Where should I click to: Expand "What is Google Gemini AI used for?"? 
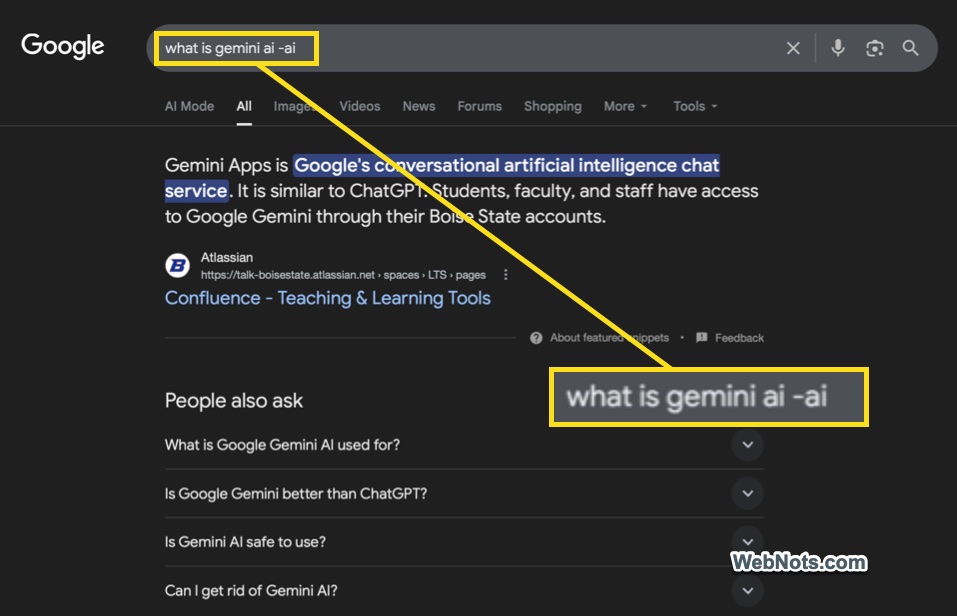point(464,445)
